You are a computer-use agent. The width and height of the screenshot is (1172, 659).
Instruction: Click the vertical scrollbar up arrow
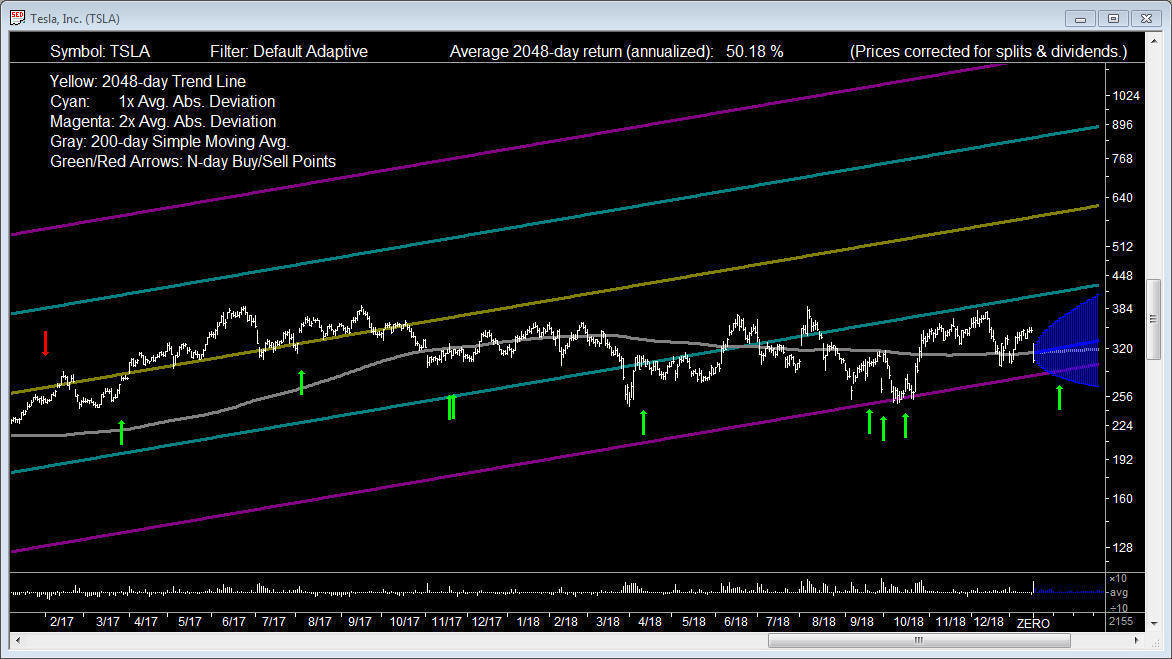[x=1154, y=40]
